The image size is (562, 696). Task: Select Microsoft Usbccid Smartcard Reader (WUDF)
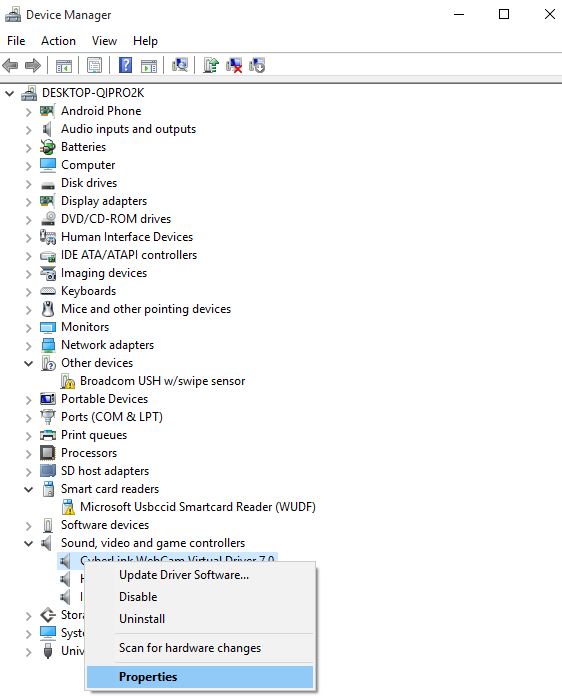(198, 507)
